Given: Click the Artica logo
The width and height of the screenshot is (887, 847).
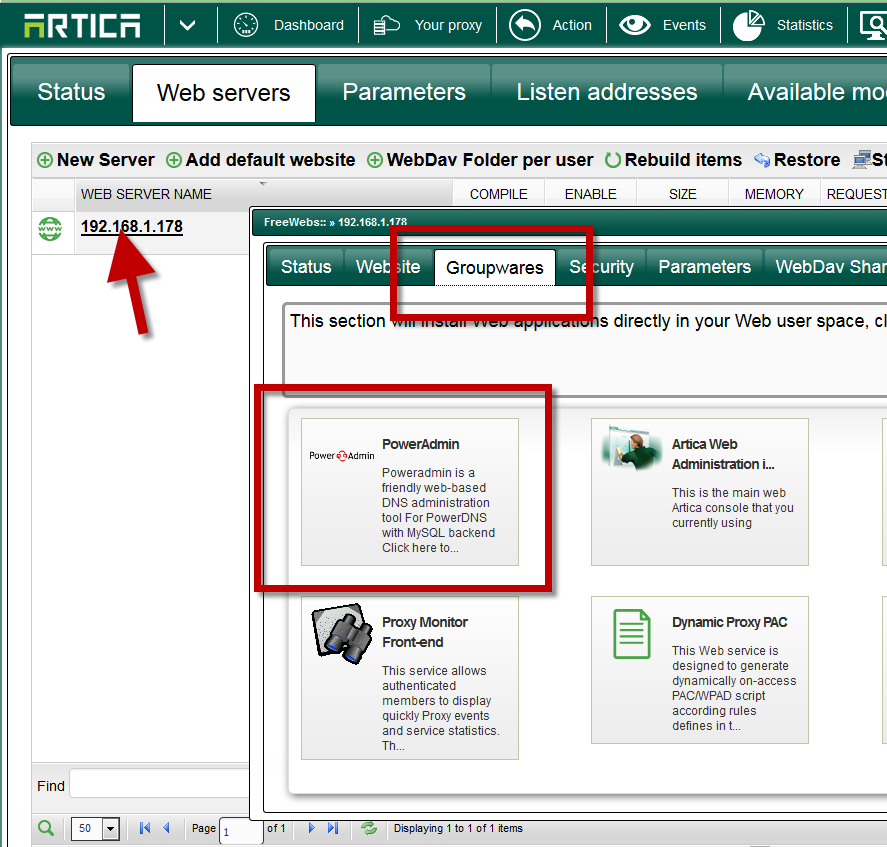Looking at the screenshot, I should click(82, 25).
